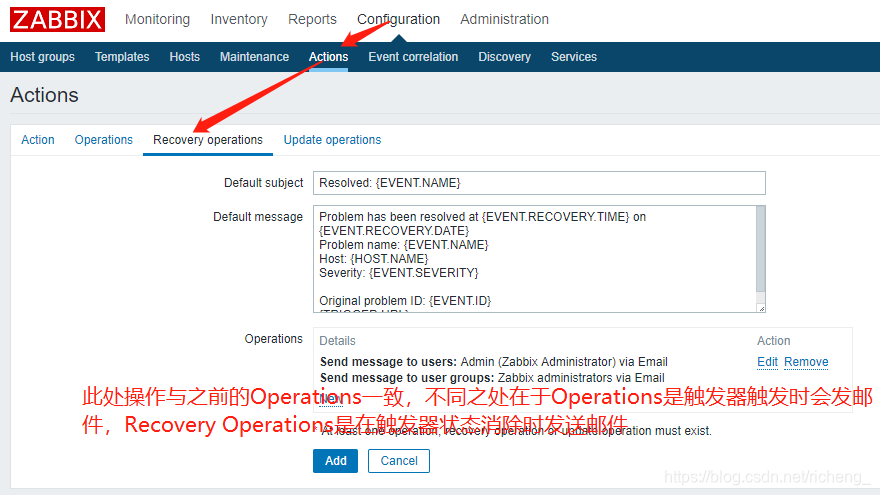Switch to the Action tab

[38, 140]
